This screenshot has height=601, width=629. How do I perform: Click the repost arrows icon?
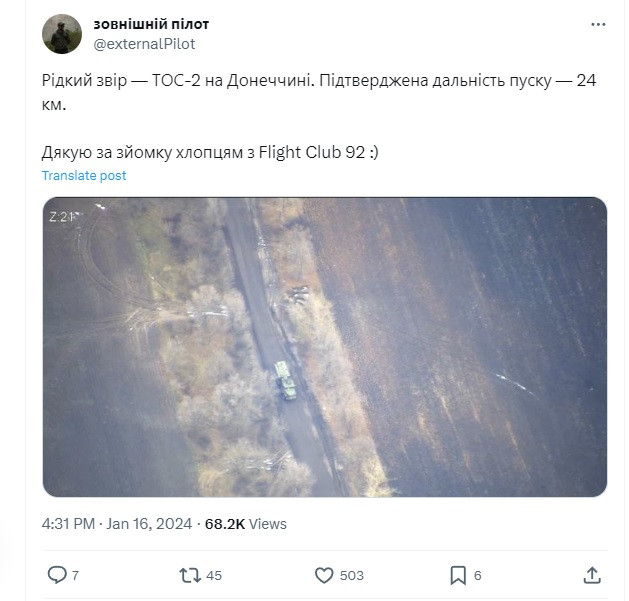pyautogui.click(x=190, y=575)
